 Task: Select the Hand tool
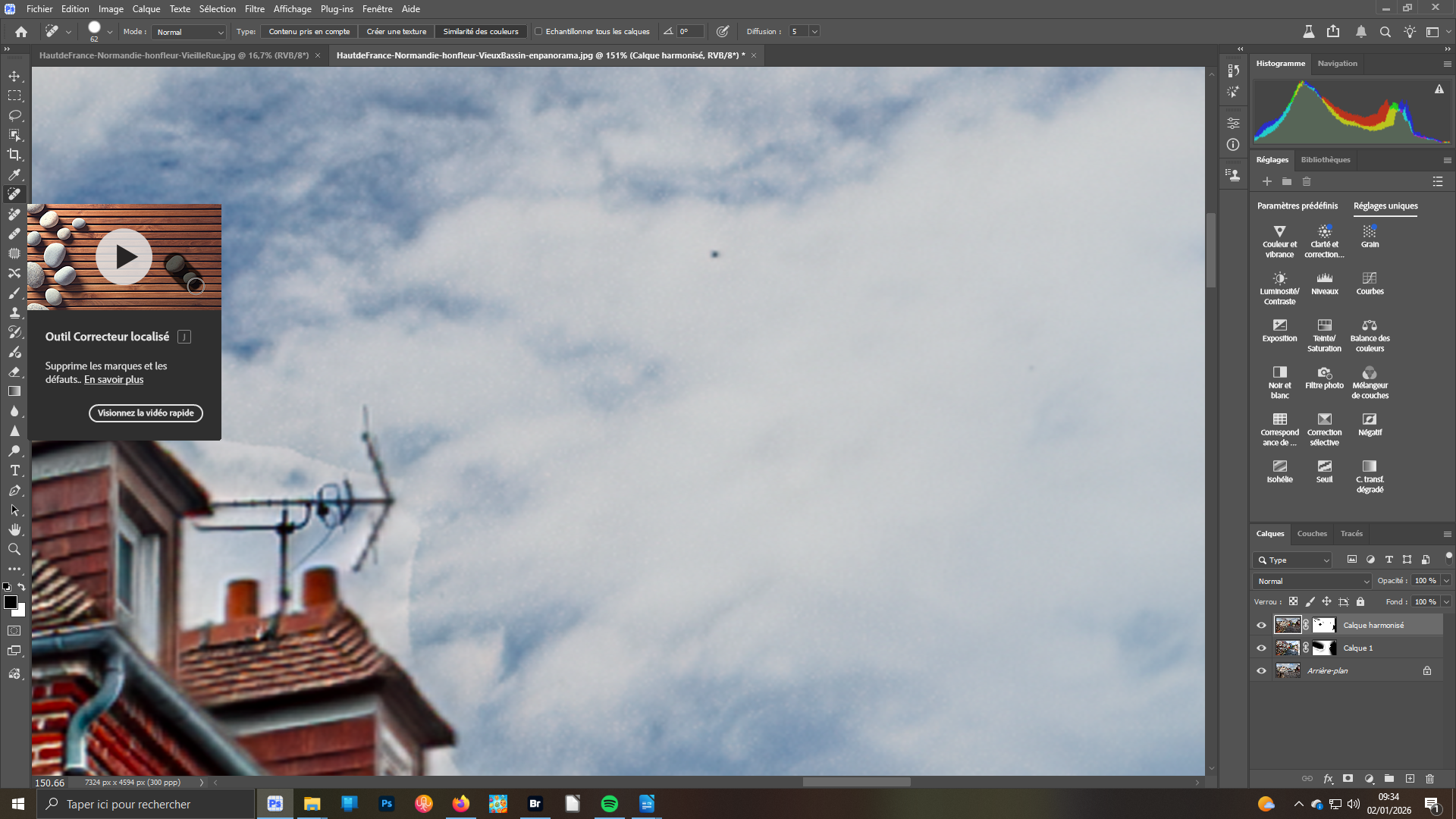[x=14, y=529]
